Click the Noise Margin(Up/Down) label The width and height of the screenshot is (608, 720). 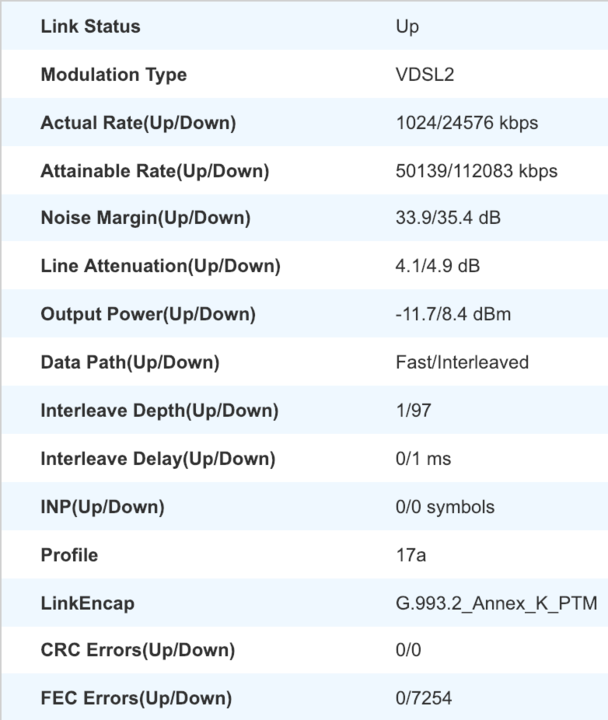146,218
